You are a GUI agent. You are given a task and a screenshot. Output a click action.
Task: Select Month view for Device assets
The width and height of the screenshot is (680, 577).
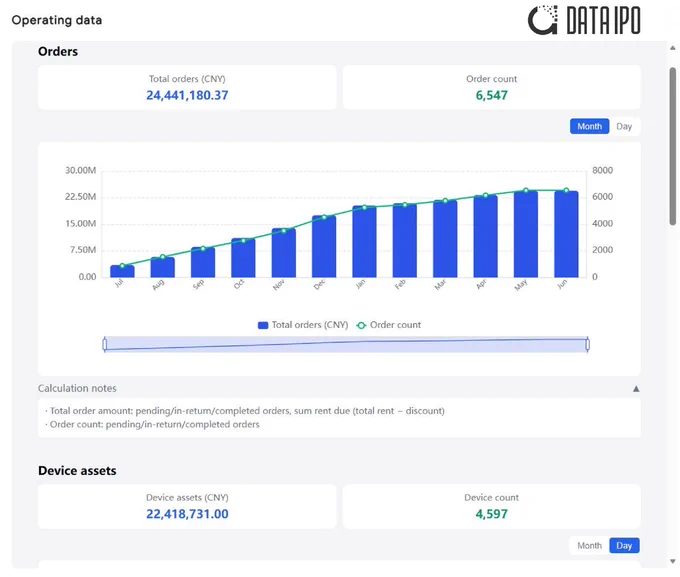pyautogui.click(x=589, y=545)
